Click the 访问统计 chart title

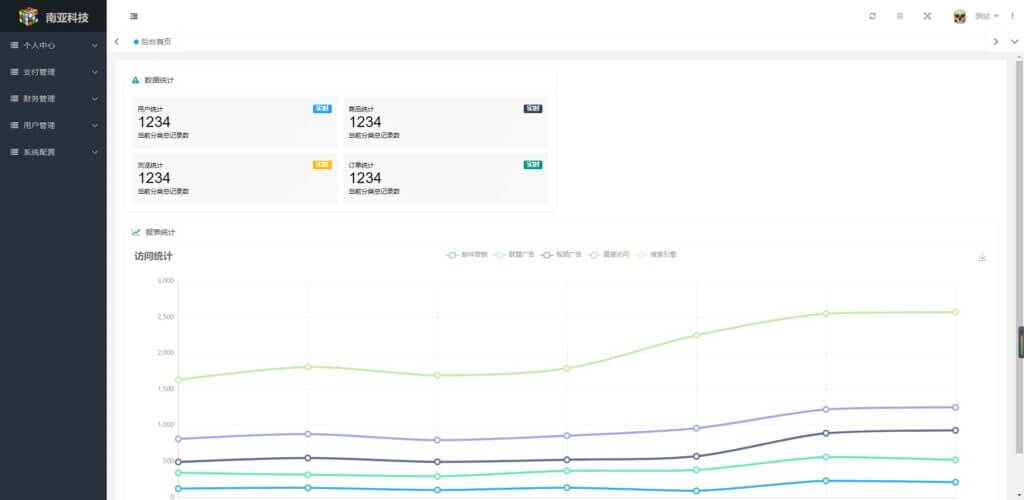click(153, 257)
